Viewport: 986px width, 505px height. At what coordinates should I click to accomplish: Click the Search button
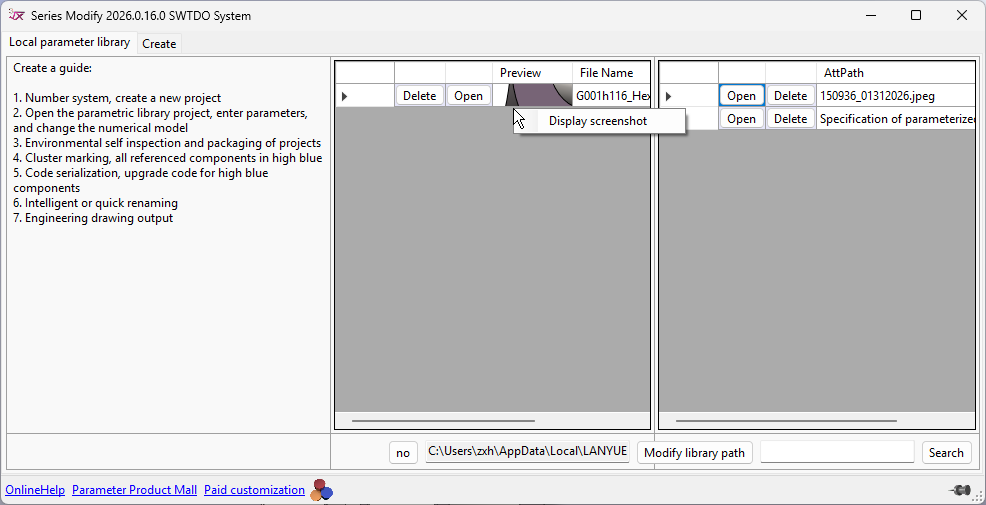[945, 452]
